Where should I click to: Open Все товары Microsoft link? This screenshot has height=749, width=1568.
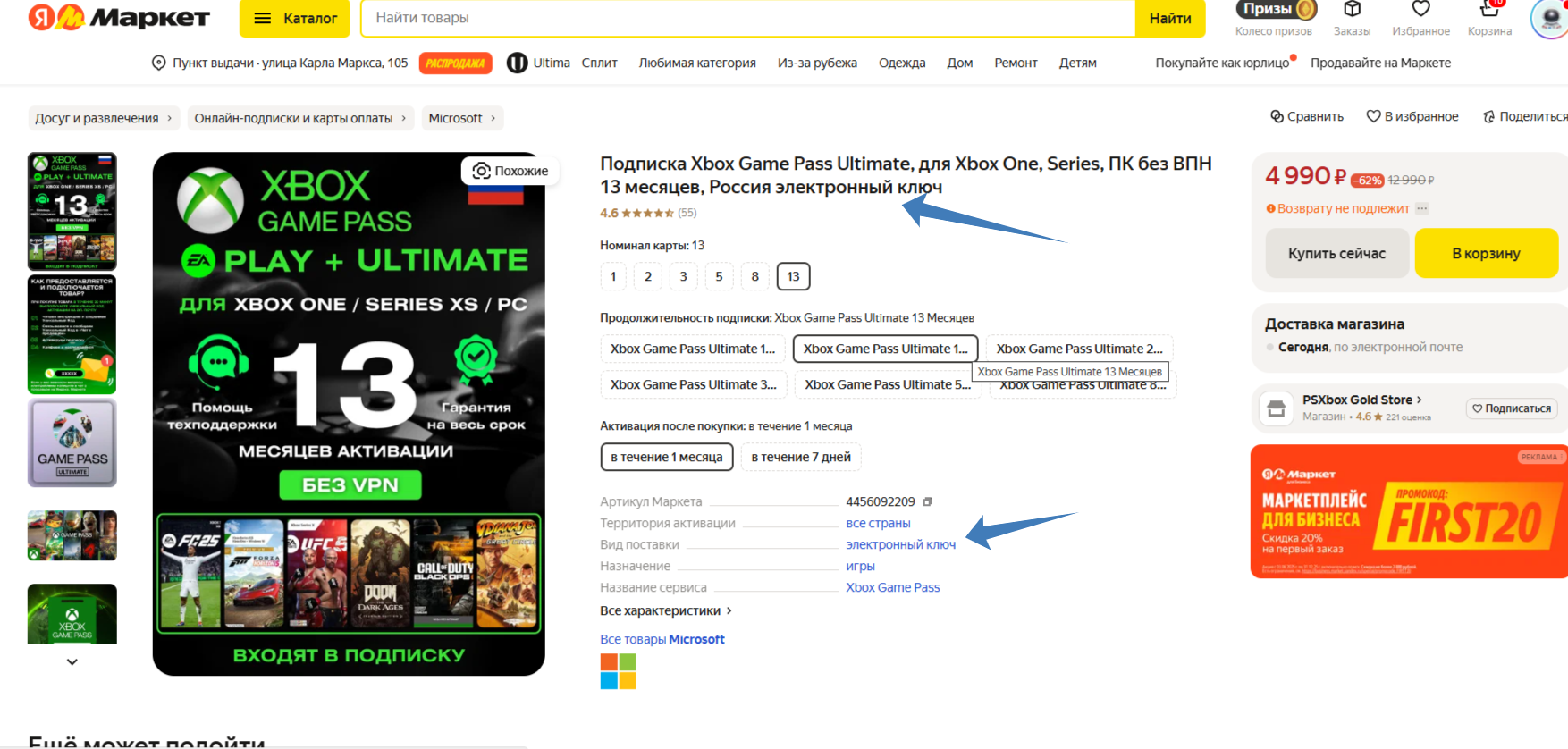(662, 639)
